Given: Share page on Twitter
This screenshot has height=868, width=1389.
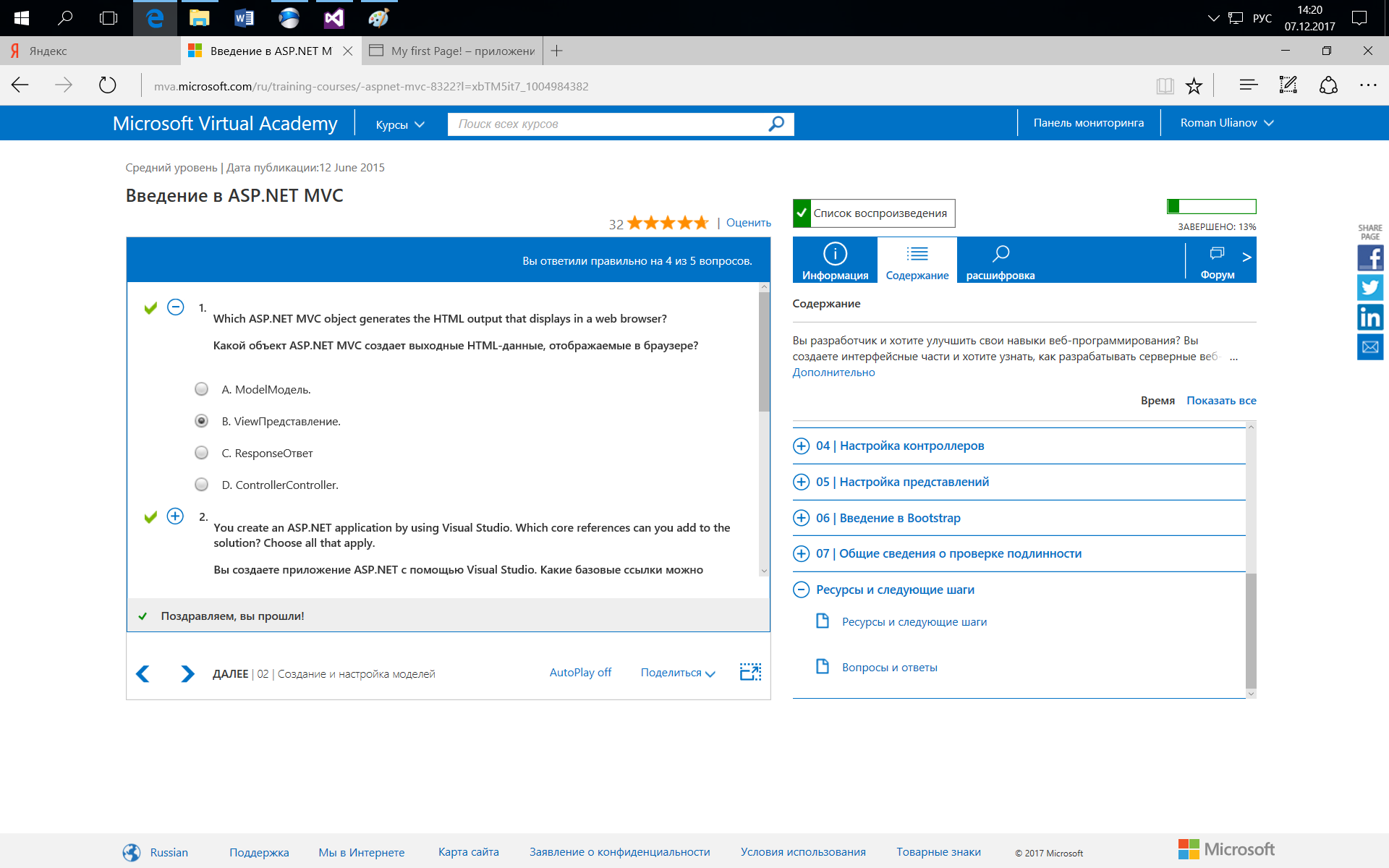Looking at the screenshot, I should [x=1370, y=287].
